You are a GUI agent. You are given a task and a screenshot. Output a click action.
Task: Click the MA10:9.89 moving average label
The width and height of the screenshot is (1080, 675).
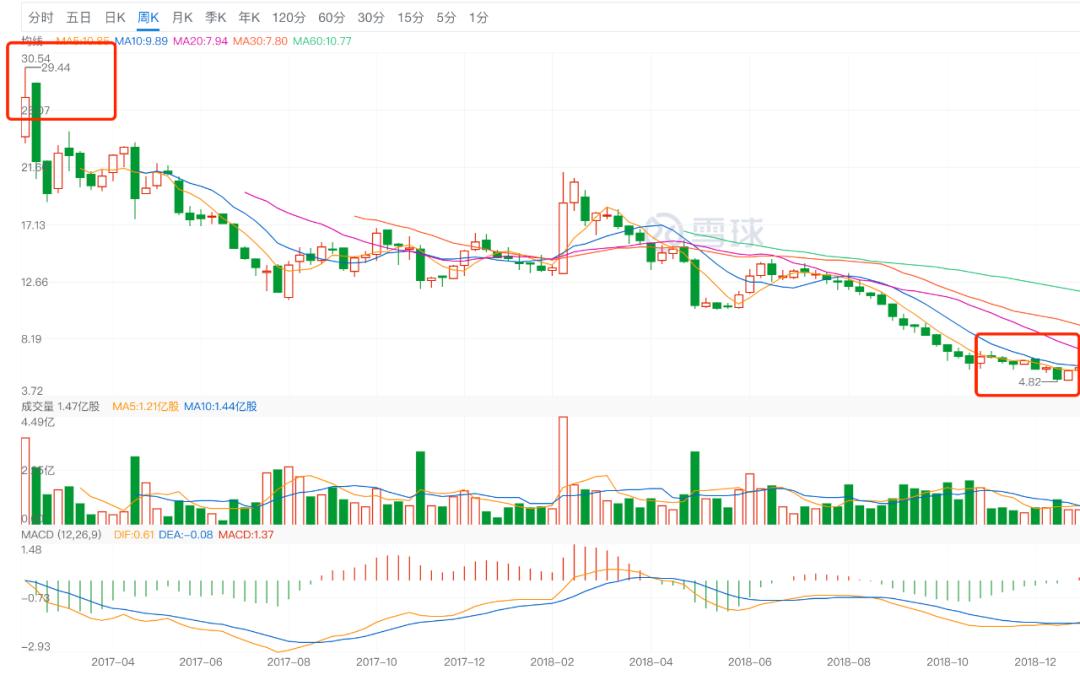141,41
